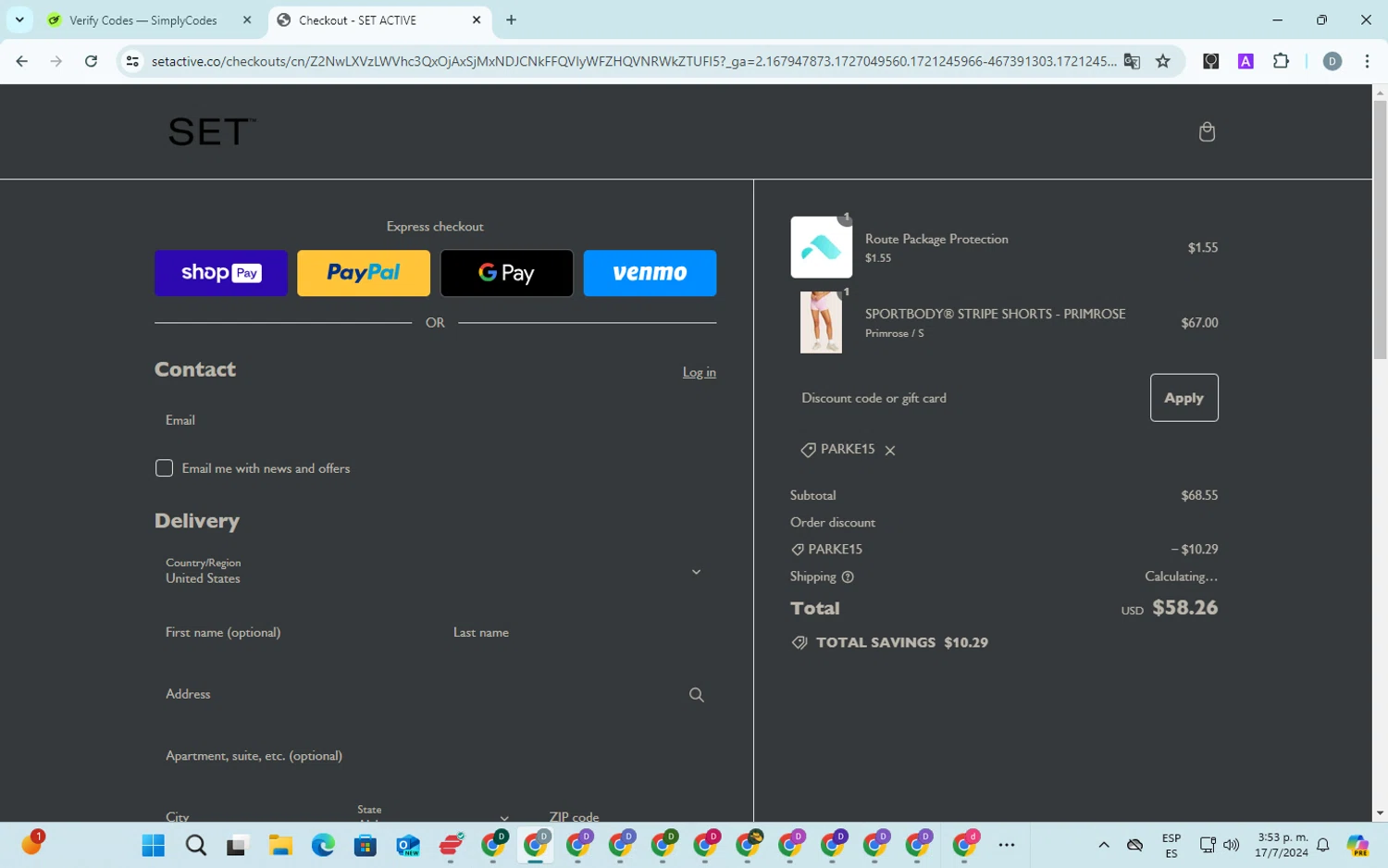Open Outlook from taskbar

(x=408, y=845)
